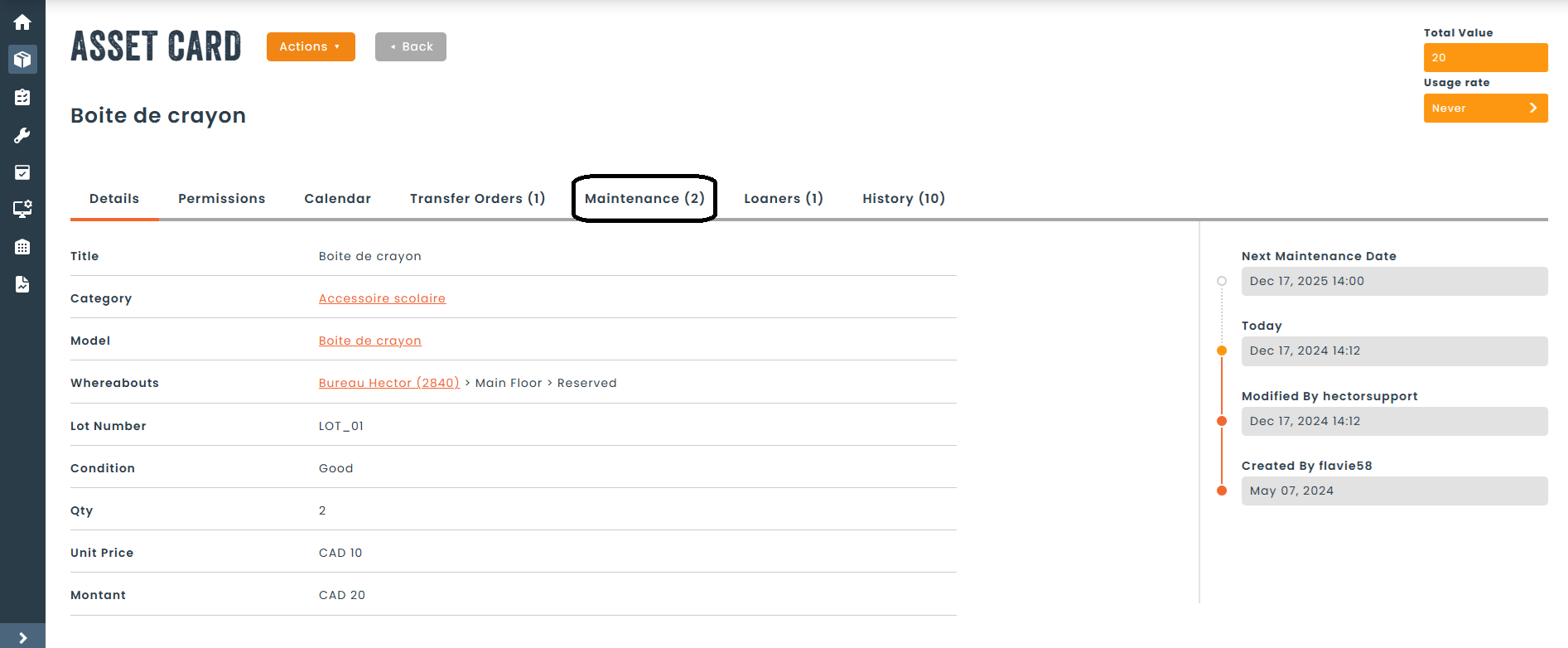Open the home icon in sidebar

[x=22, y=22]
